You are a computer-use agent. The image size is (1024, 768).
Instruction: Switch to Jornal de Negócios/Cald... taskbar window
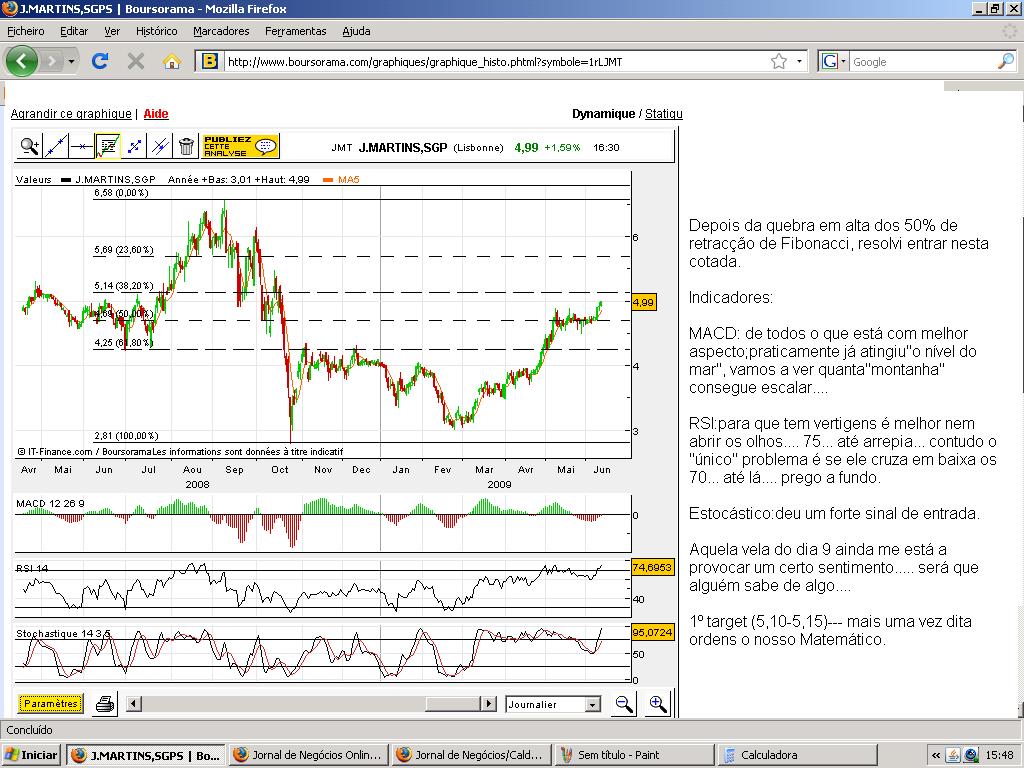click(x=472, y=755)
